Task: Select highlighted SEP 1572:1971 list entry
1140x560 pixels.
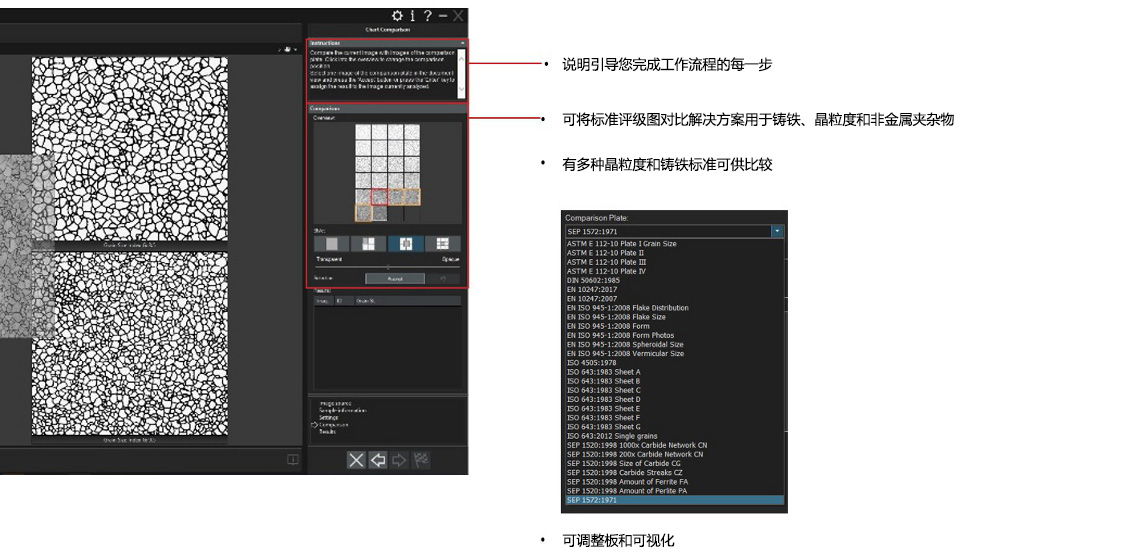Action: pos(675,500)
